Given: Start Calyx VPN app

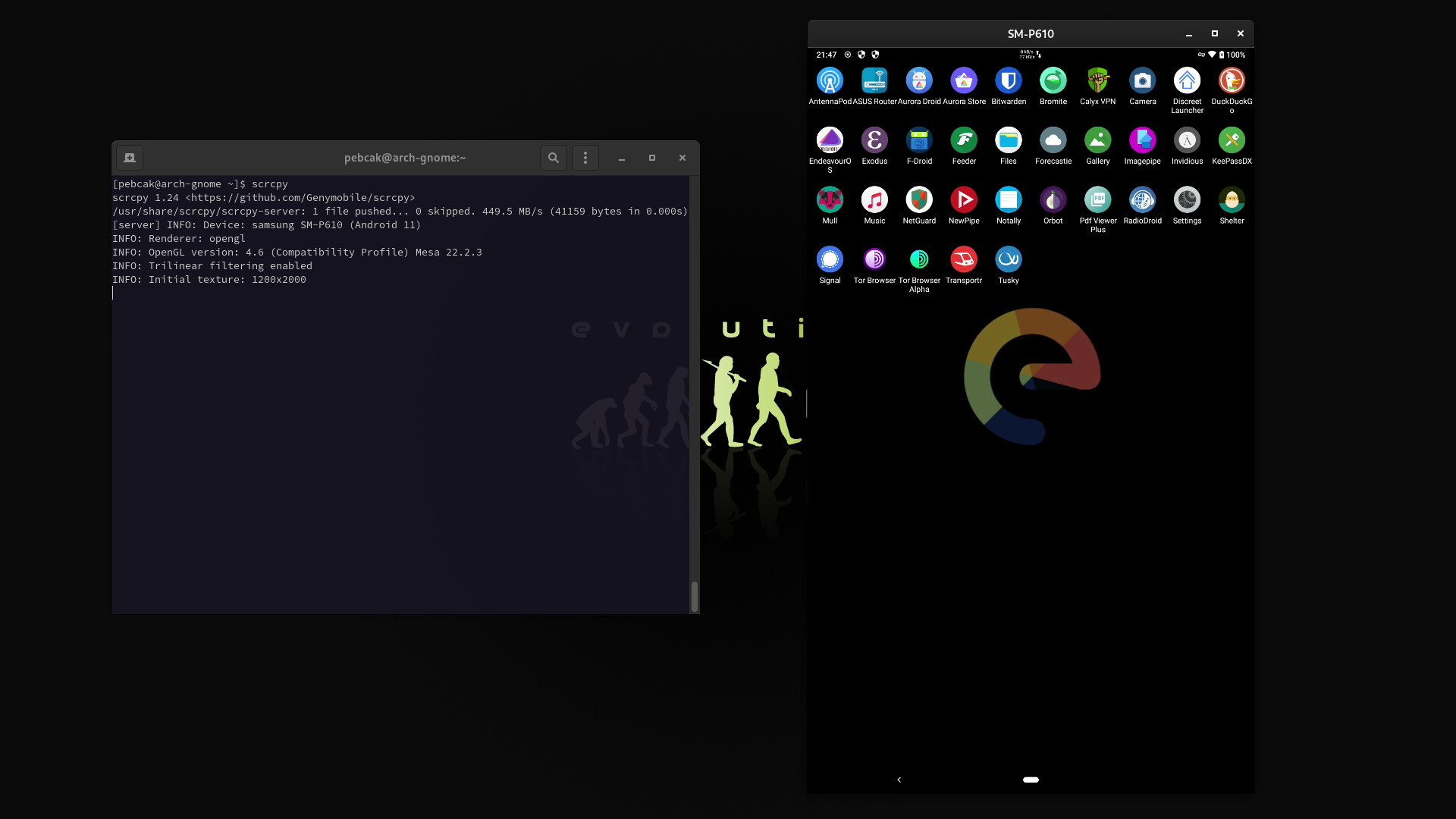Looking at the screenshot, I should [1098, 80].
